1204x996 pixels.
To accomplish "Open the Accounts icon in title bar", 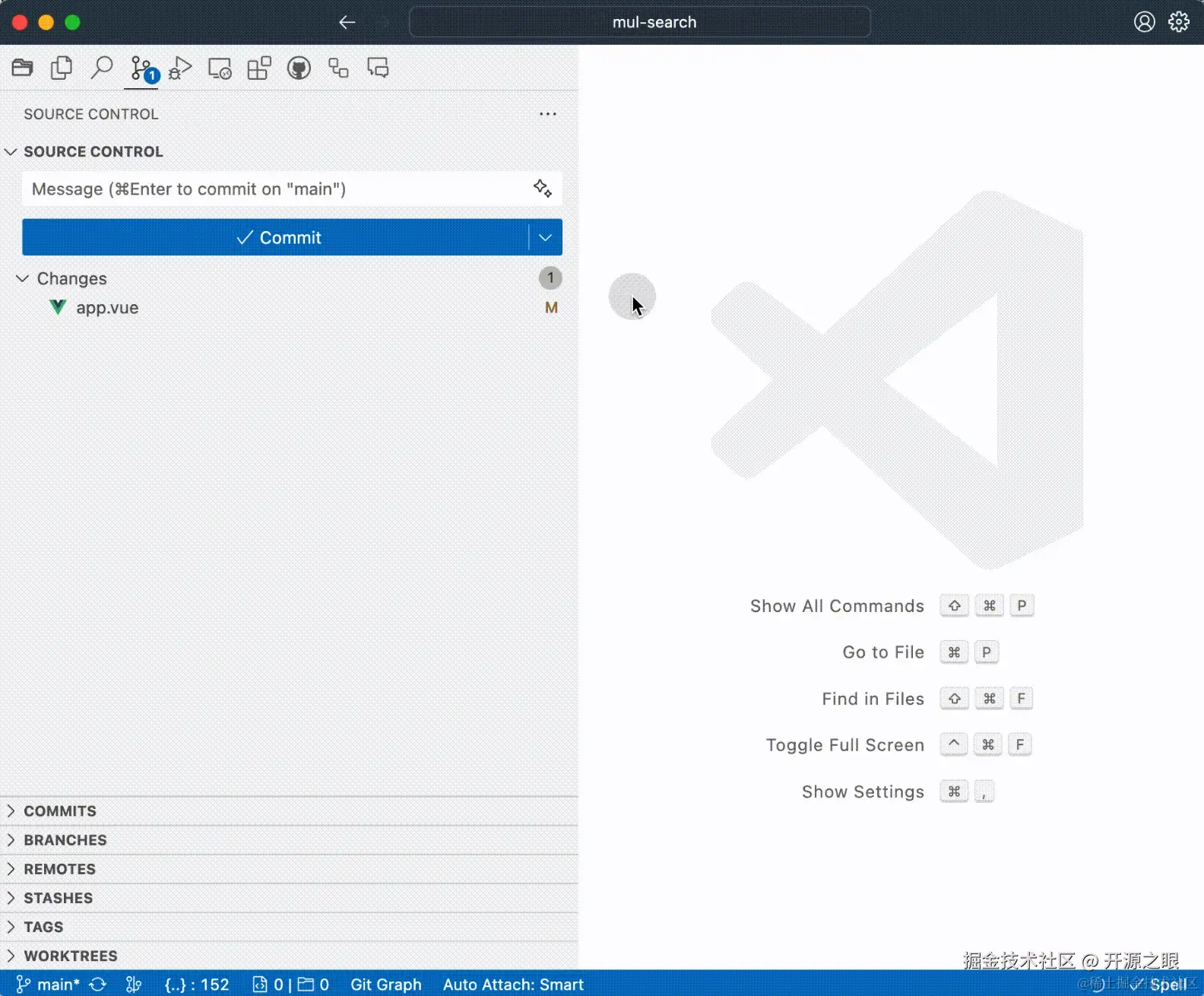I will click(x=1145, y=22).
